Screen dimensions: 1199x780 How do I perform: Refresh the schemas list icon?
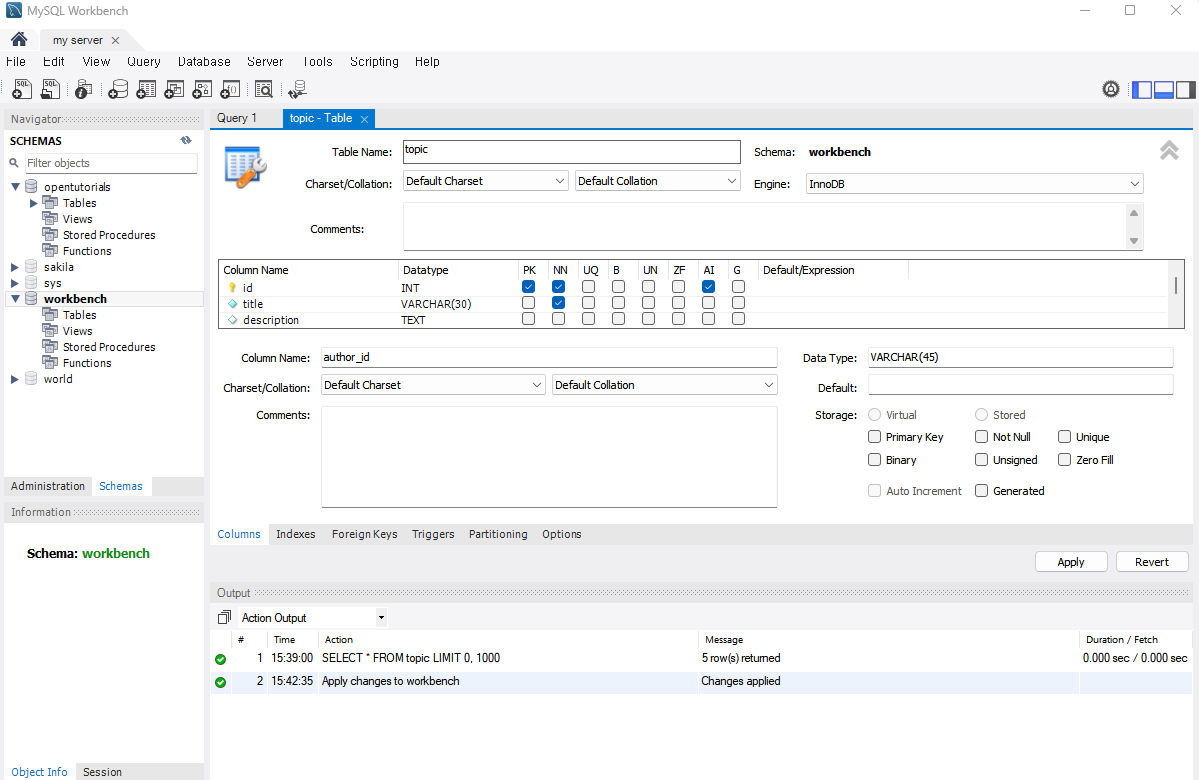(x=186, y=140)
